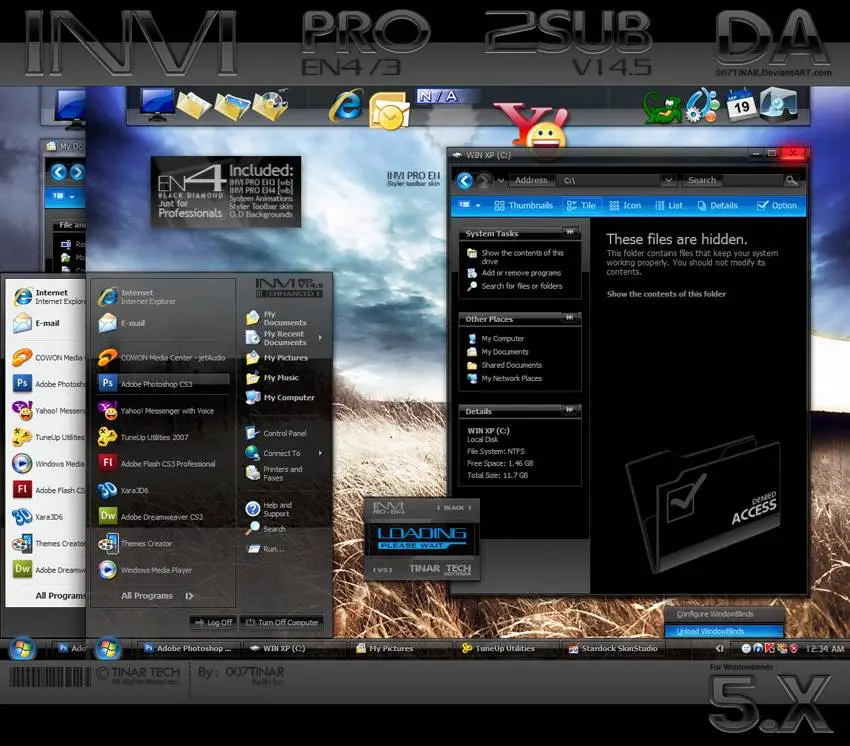Switch to Stardock SkinStudio on the taskbar
The width and height of the screenshot is (850, 746).
[613, 648]
